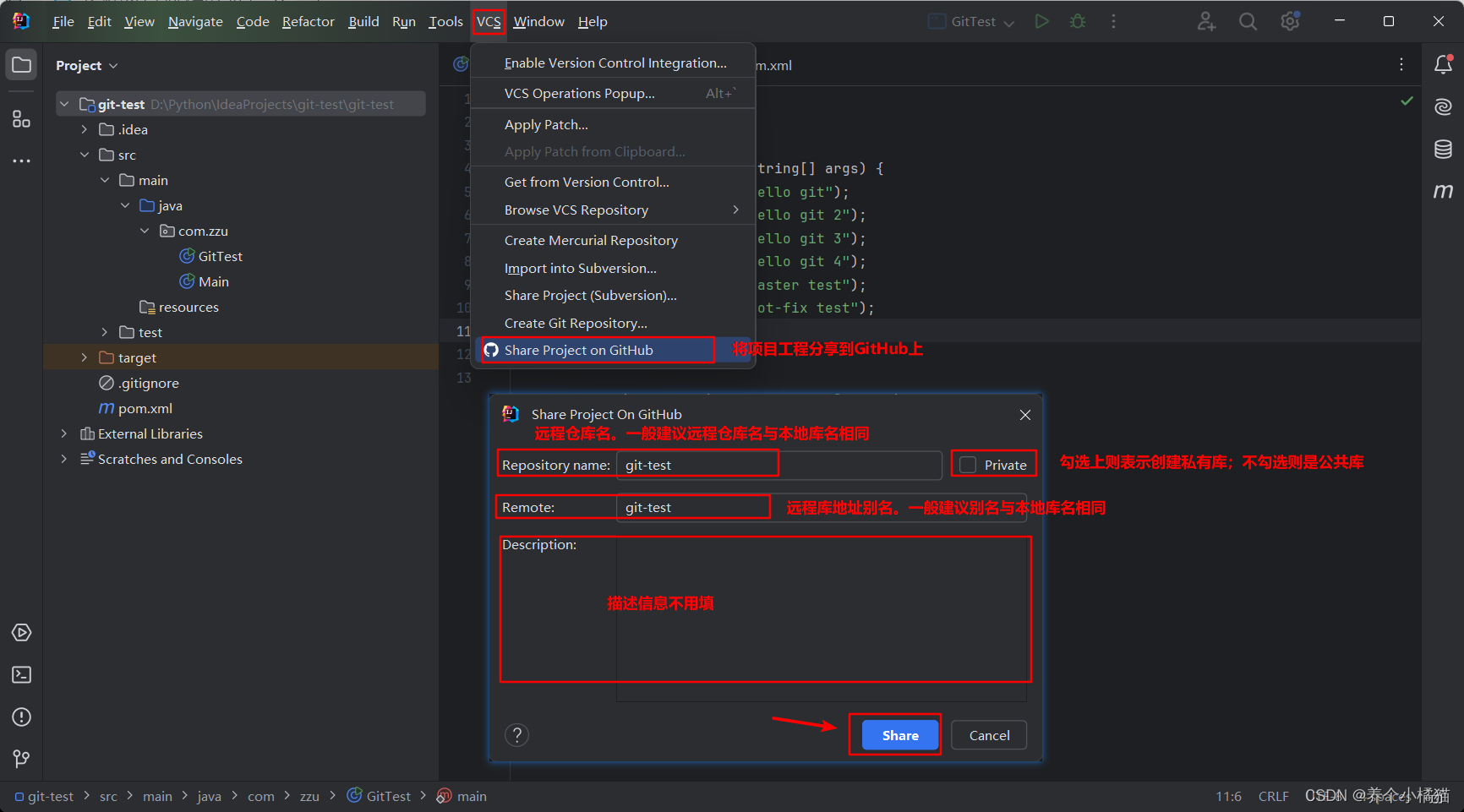1464x812 pixels.
Task: Select pom.xml in project tree
Action: tap(136, 408)
